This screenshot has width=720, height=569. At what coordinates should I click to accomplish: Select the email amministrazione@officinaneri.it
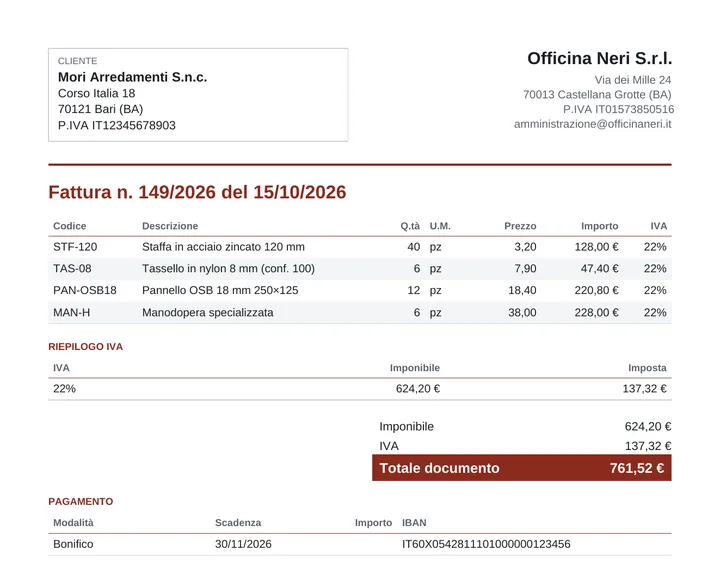click(x=593, y=124)
